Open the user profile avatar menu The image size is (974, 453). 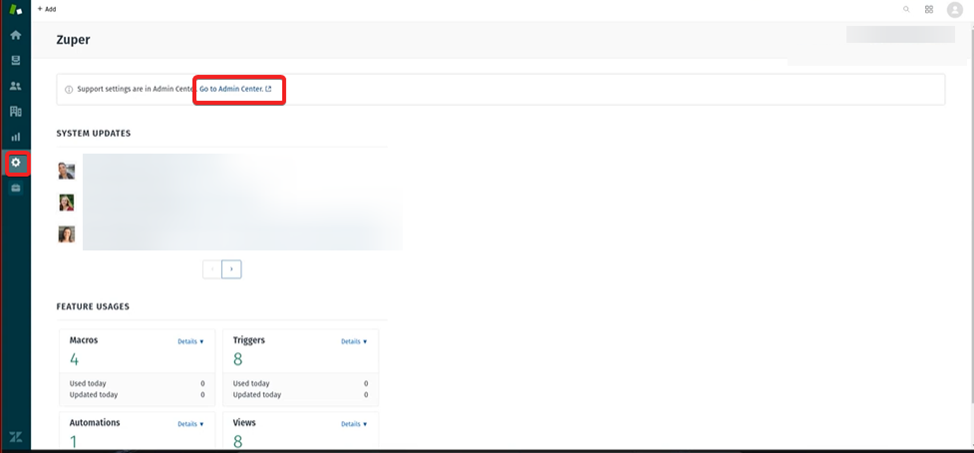pos(955,9)
